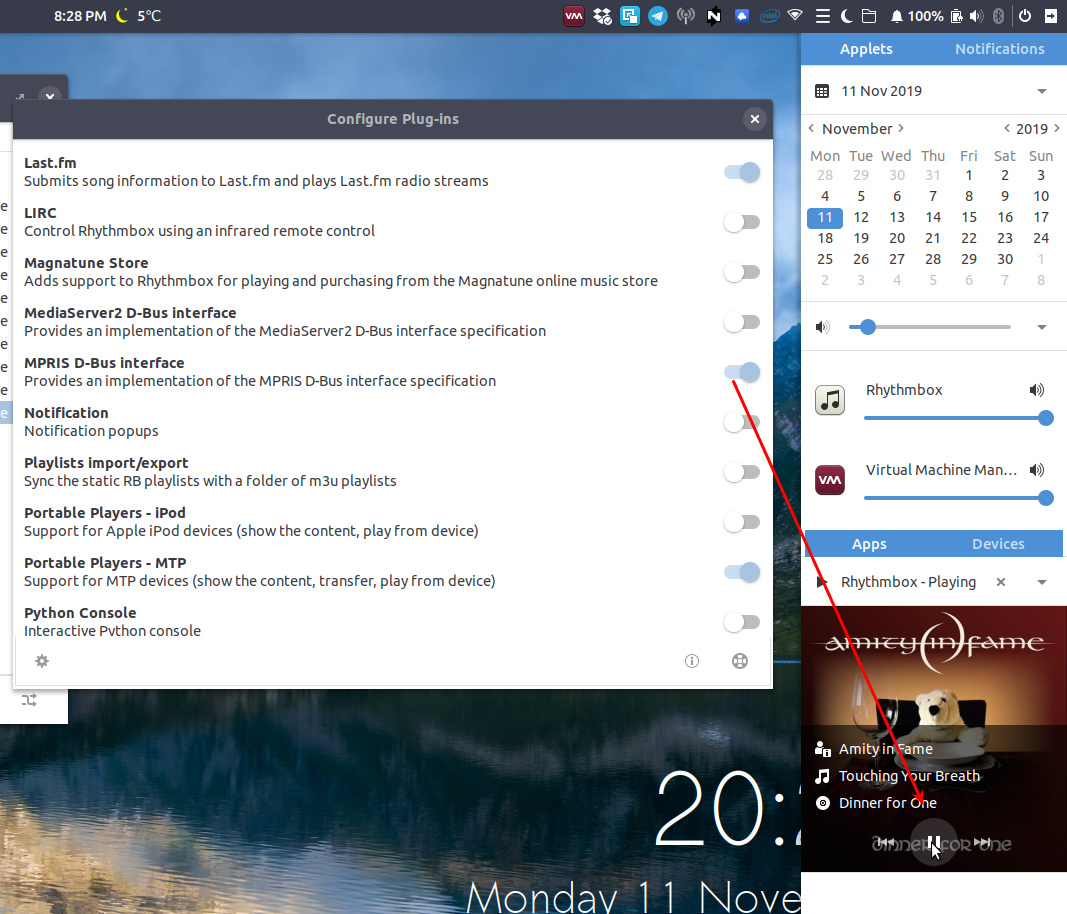Mute Virtual Machine Manager audio speaker icon

(x=1036, y=470)
